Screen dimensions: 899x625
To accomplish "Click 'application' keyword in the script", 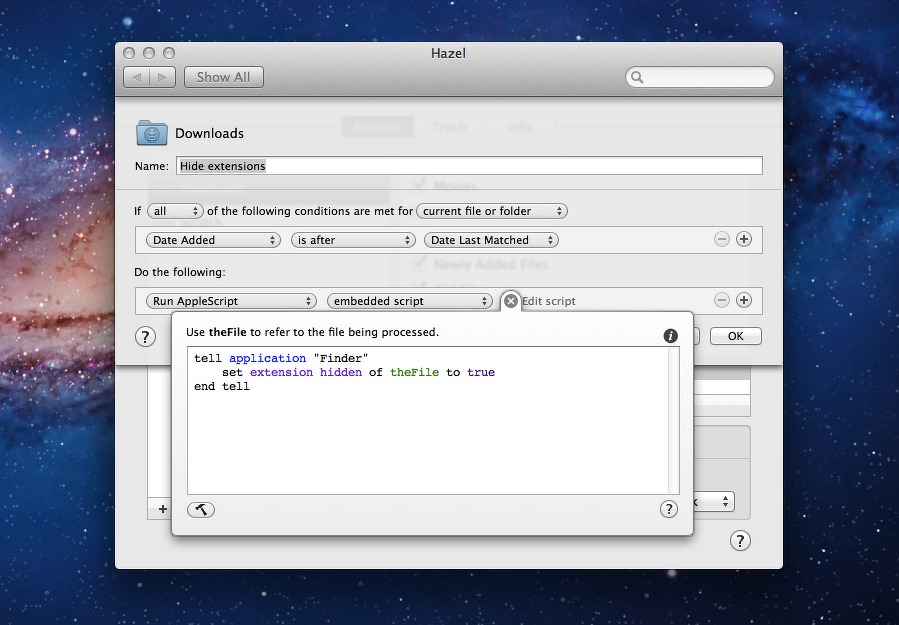I will 267,358.
